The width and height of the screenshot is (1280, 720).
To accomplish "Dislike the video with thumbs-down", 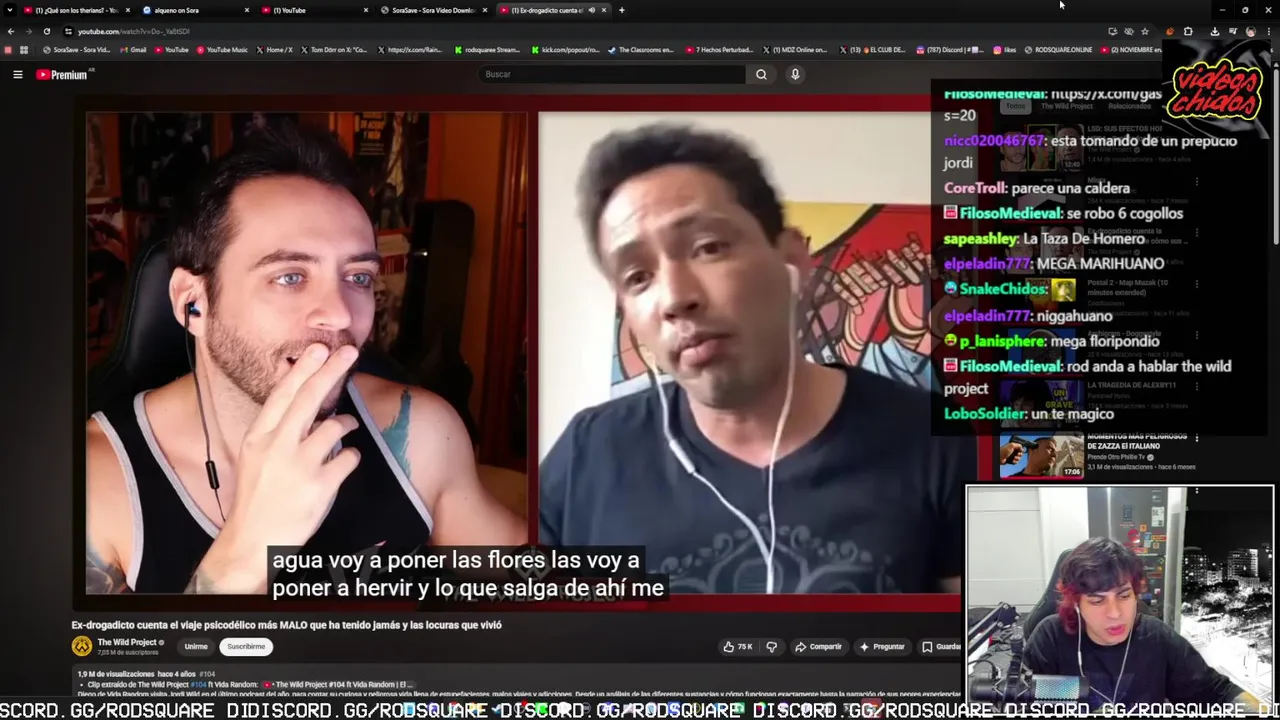I will [771, 647].
